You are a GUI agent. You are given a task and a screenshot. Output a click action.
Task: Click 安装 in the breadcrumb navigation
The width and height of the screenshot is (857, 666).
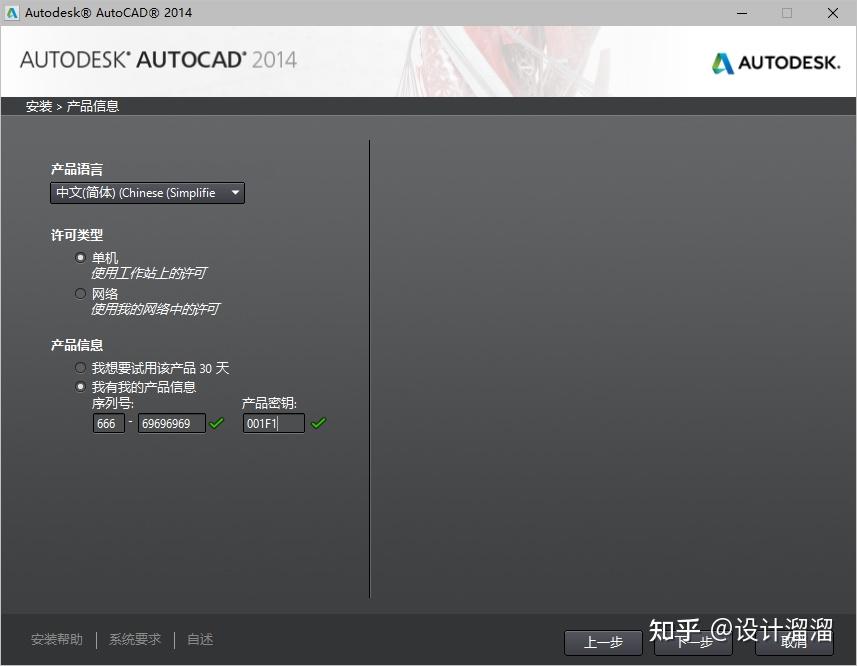point(38,105)
